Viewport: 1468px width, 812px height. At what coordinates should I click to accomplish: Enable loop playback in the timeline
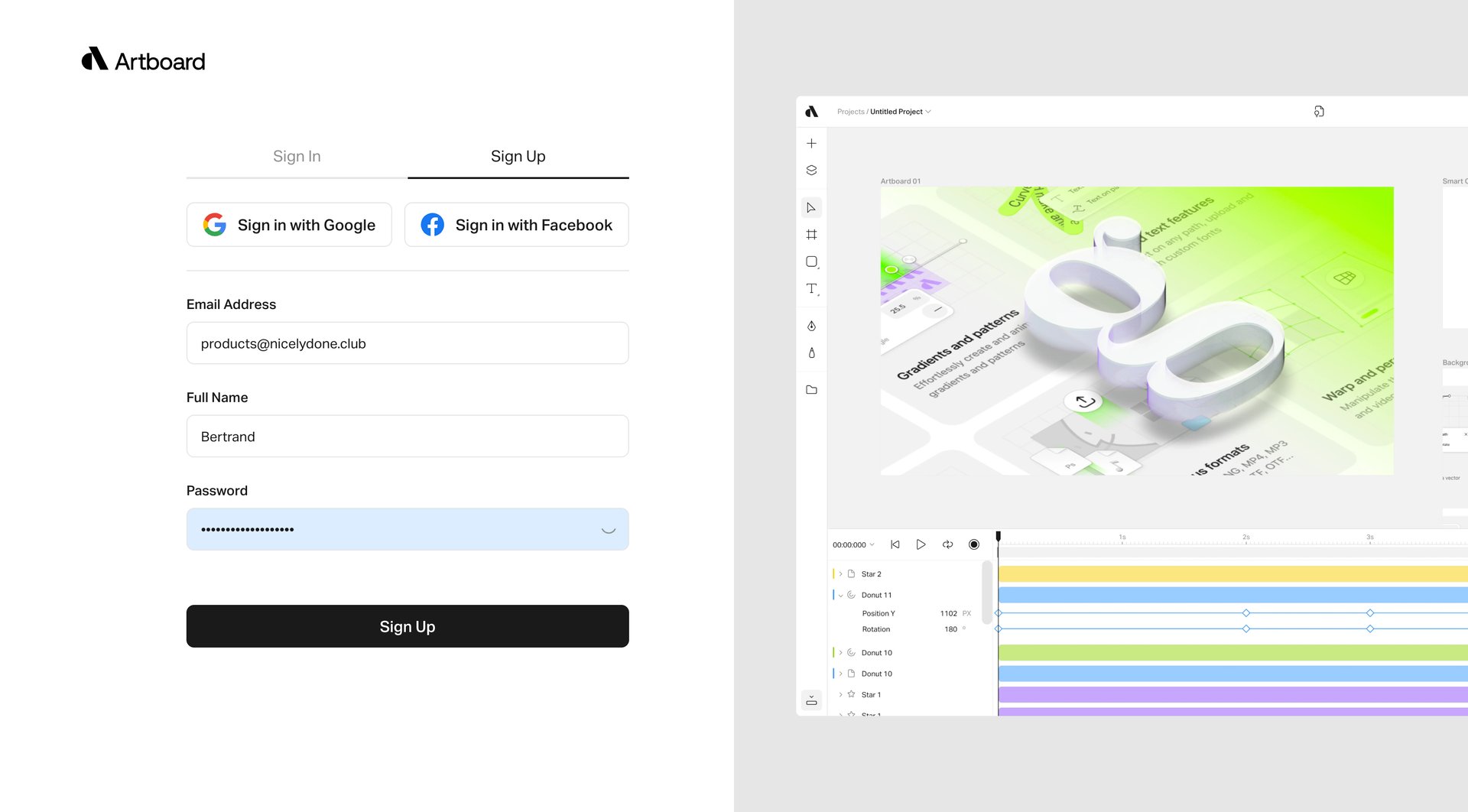click(947, 544)
